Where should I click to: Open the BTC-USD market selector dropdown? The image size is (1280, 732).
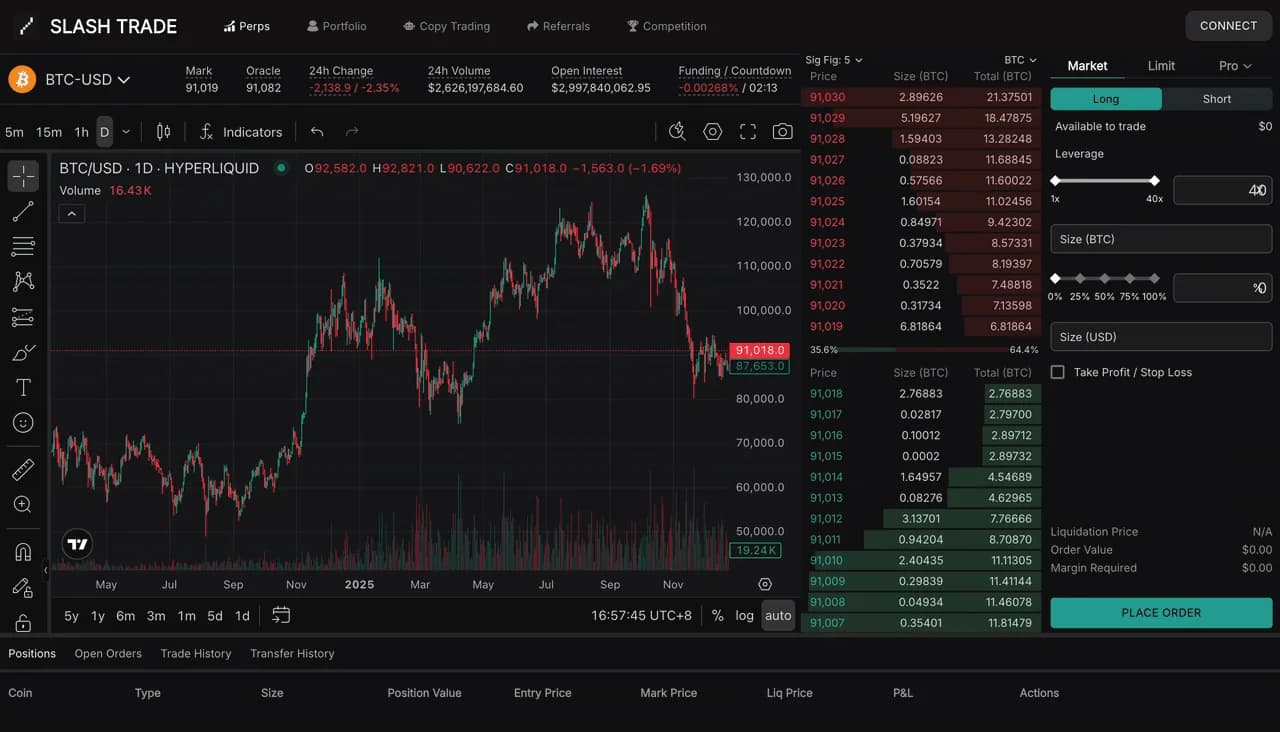coord(87,79)
